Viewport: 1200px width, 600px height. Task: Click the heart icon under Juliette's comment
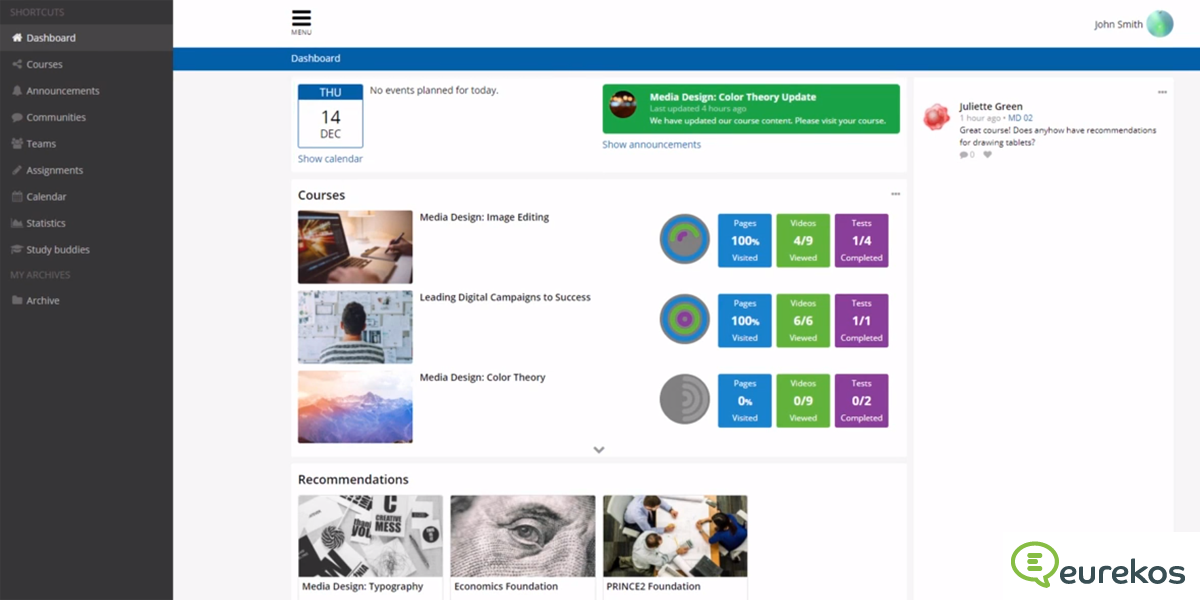(987, 155)
